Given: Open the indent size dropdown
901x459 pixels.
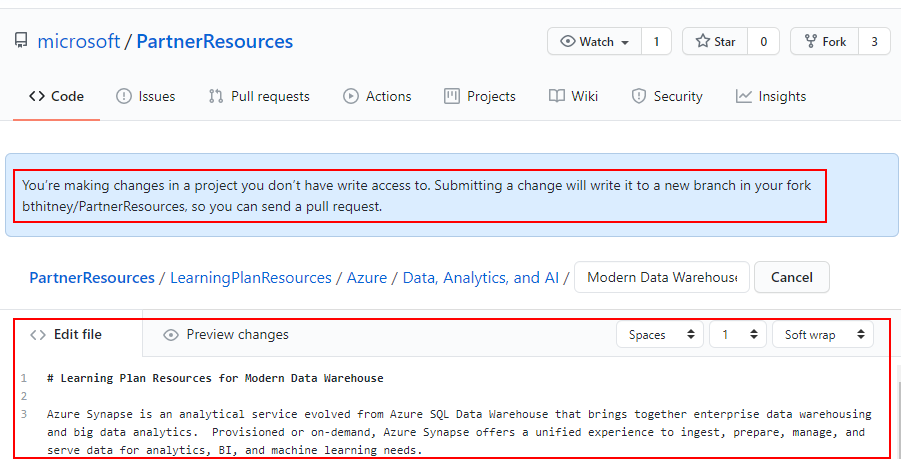Looking at the screenshot, I should coord(738,335).
